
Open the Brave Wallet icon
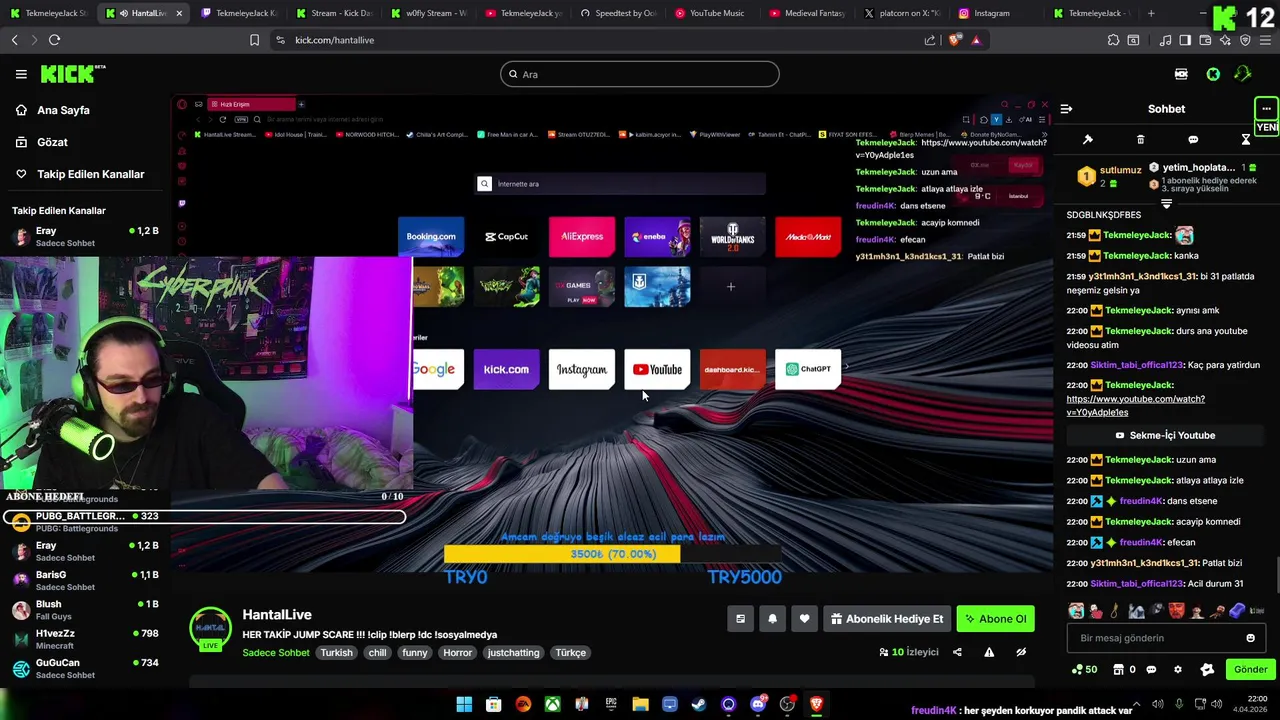pyautogui.click(x=1205, y=40)
